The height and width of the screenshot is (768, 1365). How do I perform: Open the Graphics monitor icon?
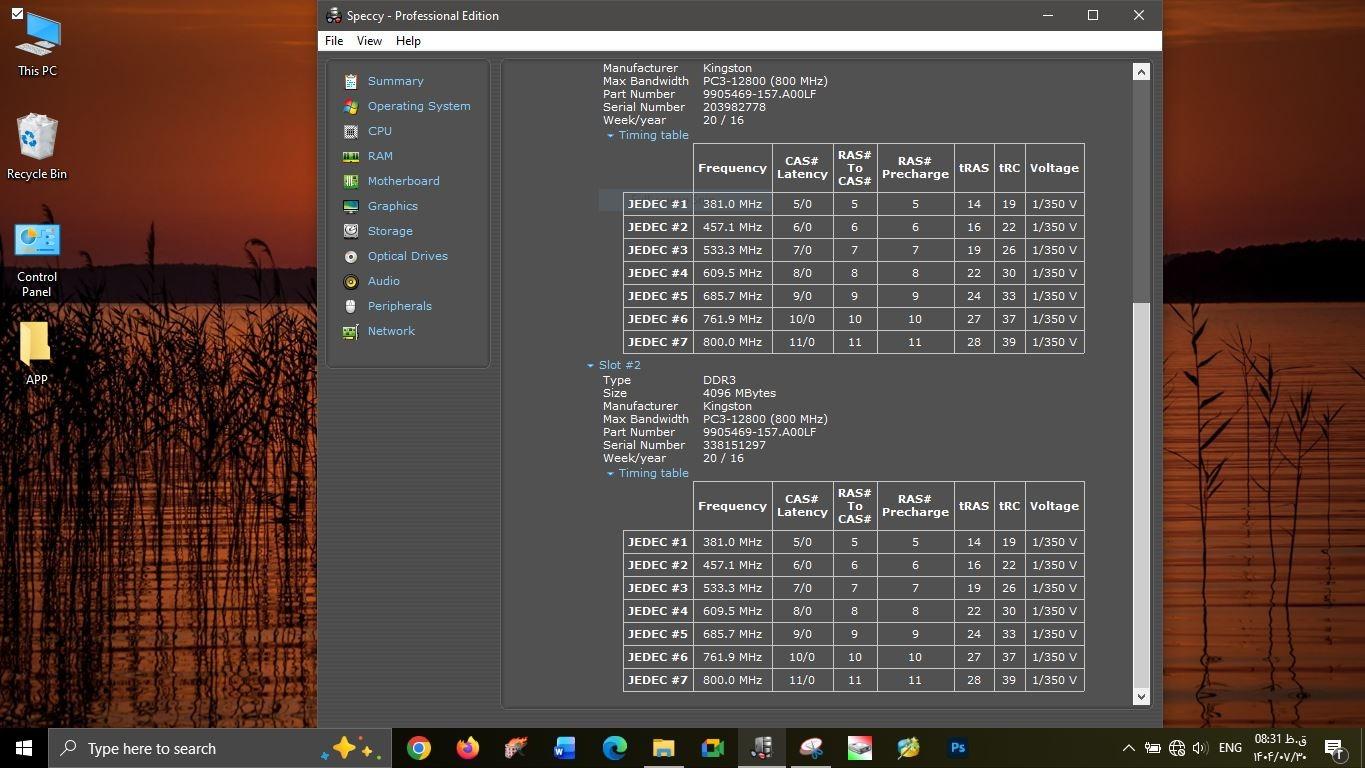(350, 206)
